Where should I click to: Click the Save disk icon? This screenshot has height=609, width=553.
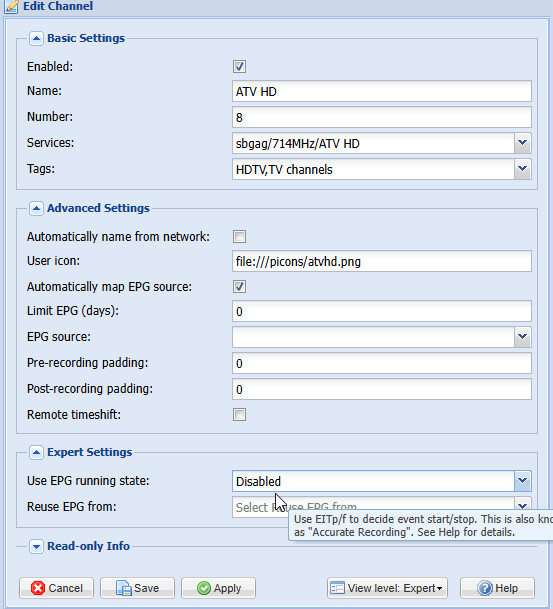pos(124,588)
